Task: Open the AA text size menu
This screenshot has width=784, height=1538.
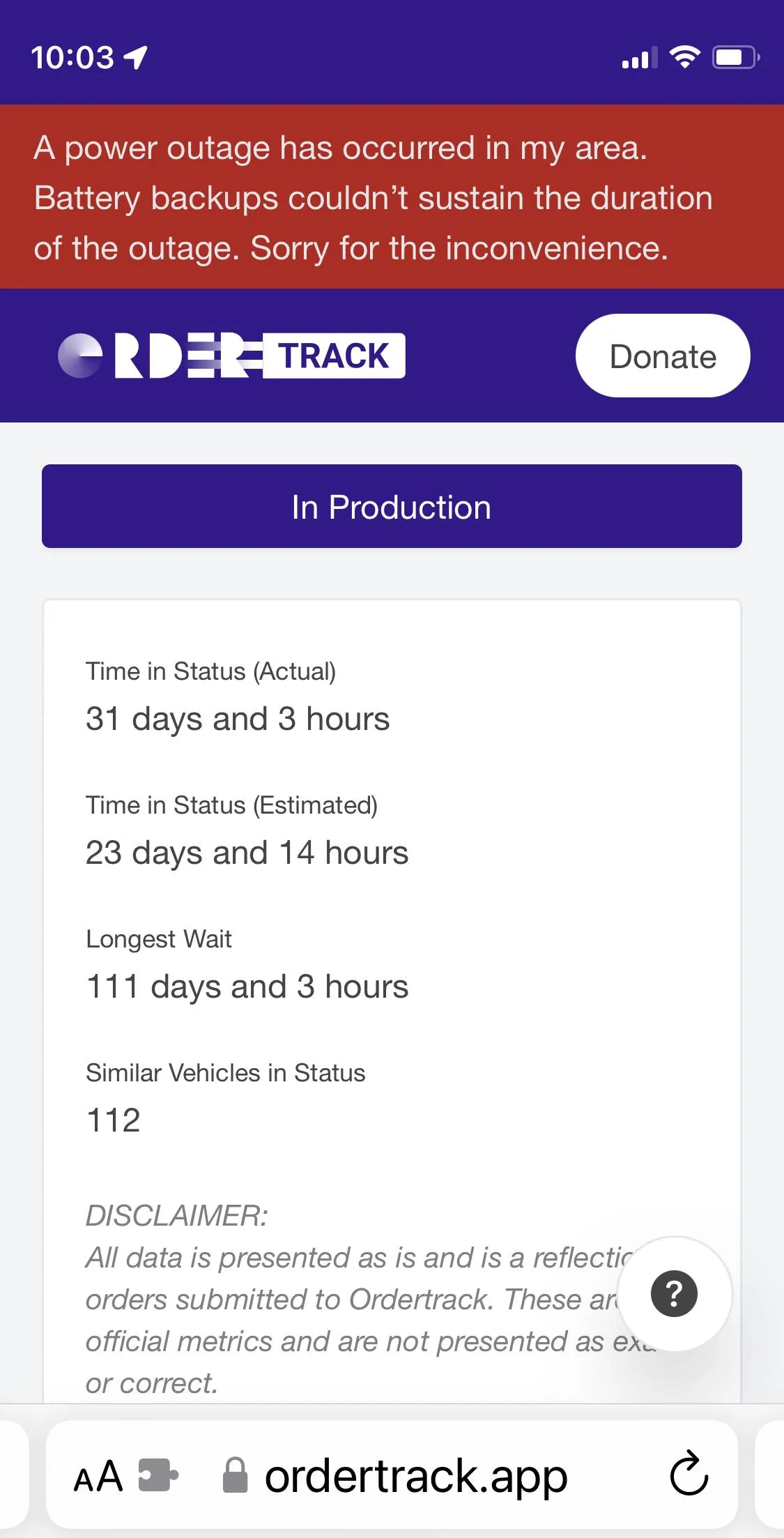Action: coord(98,1475)
